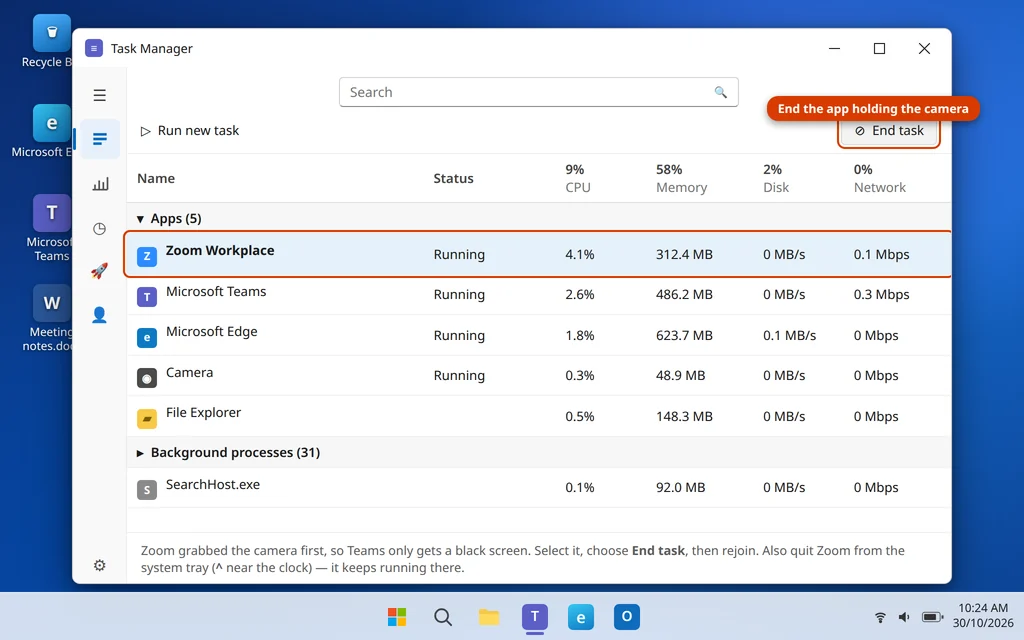Minimize the Task Manager window
1024x640 pixels.
(835, 48)
